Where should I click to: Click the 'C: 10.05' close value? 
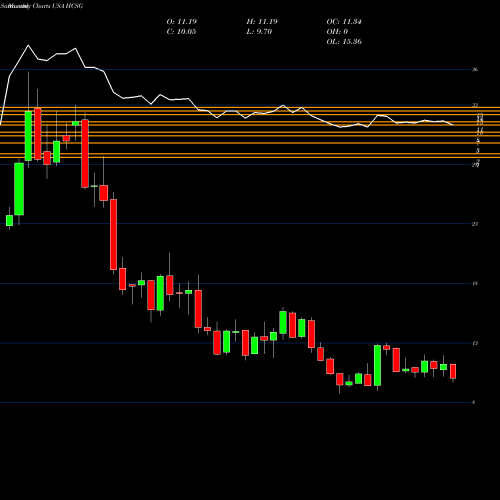181,32
